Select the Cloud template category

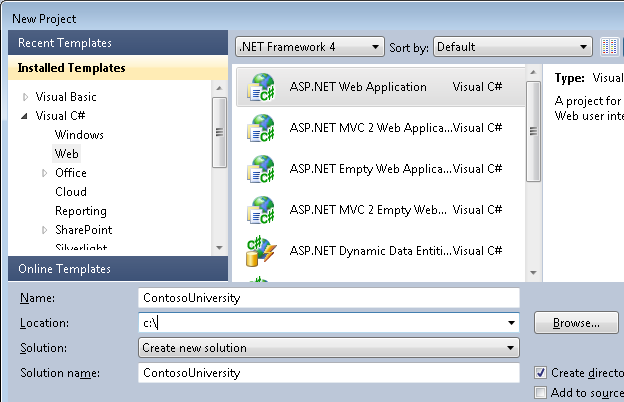(x=71, y=192)
